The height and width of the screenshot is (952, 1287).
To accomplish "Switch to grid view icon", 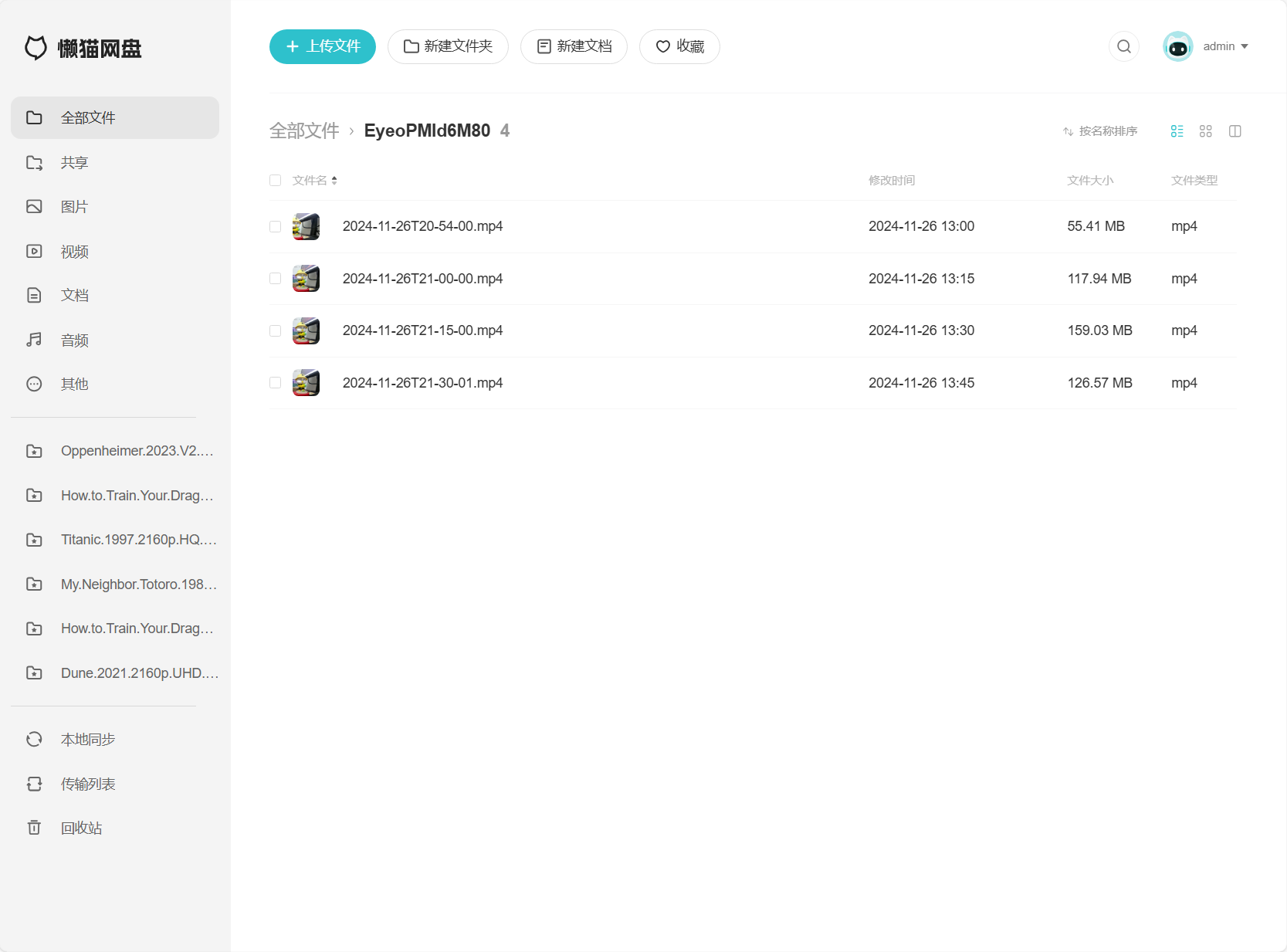I will (x=1206, y=131).
